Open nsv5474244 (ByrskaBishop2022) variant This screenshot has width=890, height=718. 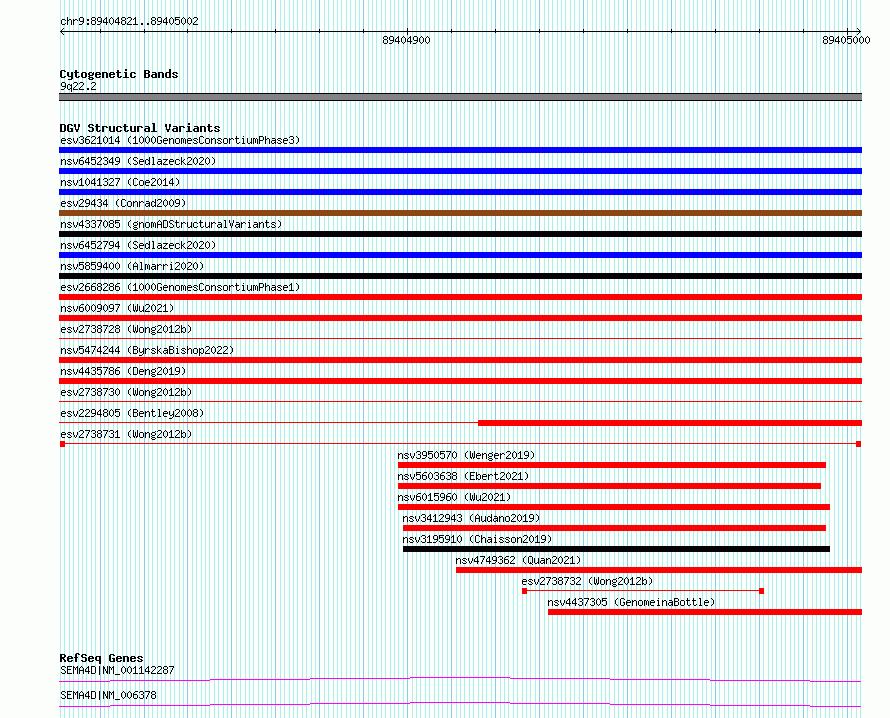[x=147, y=350]
